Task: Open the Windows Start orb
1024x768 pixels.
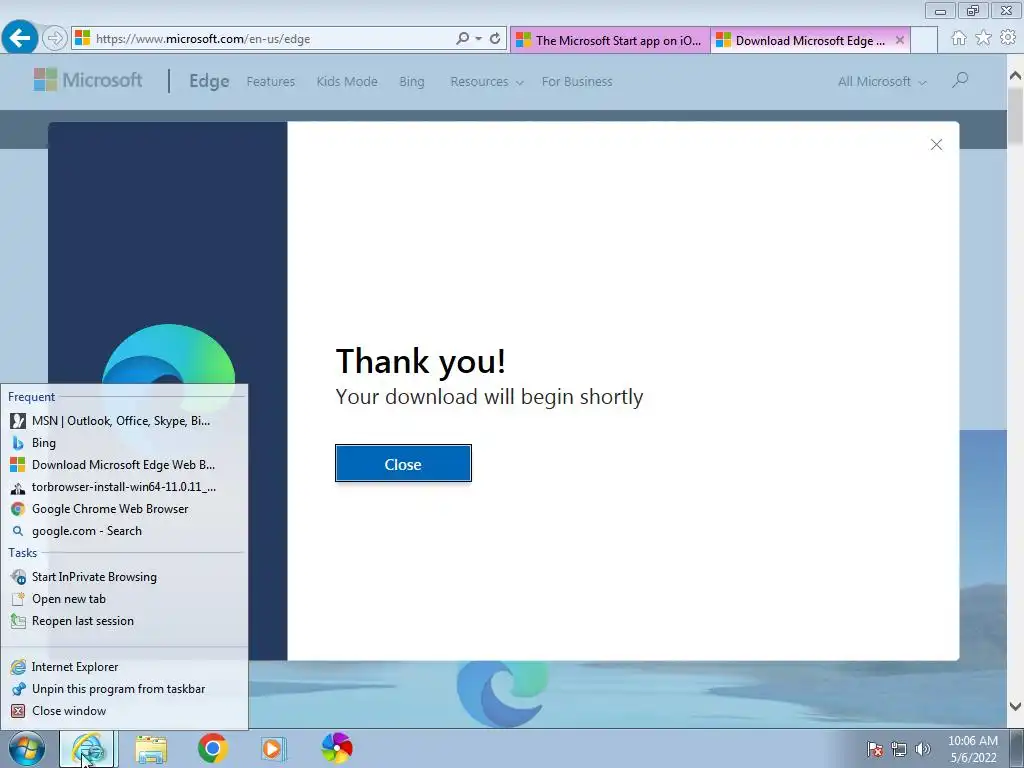Action: pos(27,748)
